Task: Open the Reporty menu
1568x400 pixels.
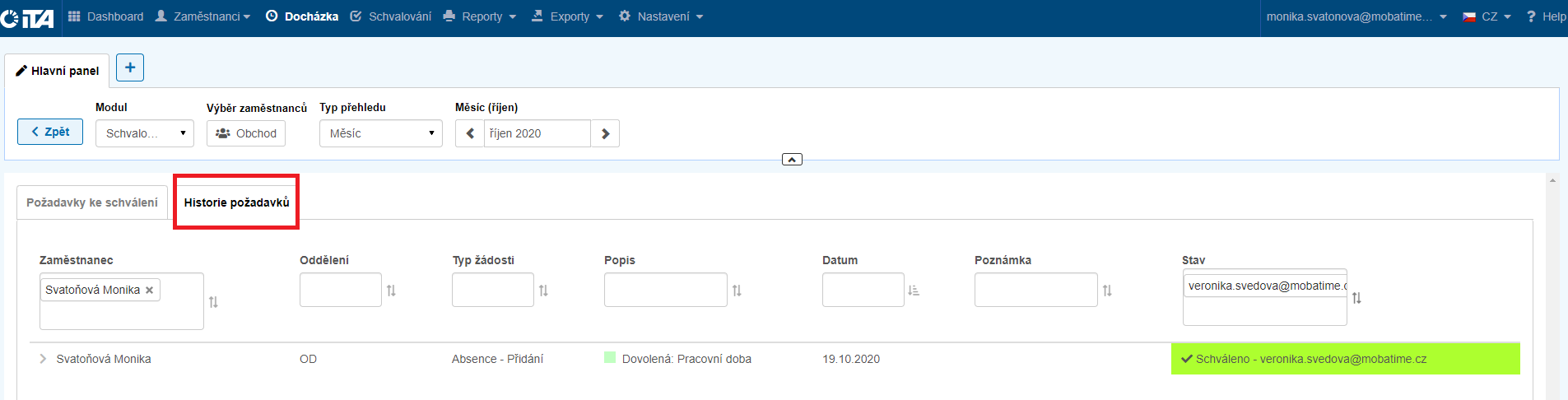Action: (x=480, y=16)
